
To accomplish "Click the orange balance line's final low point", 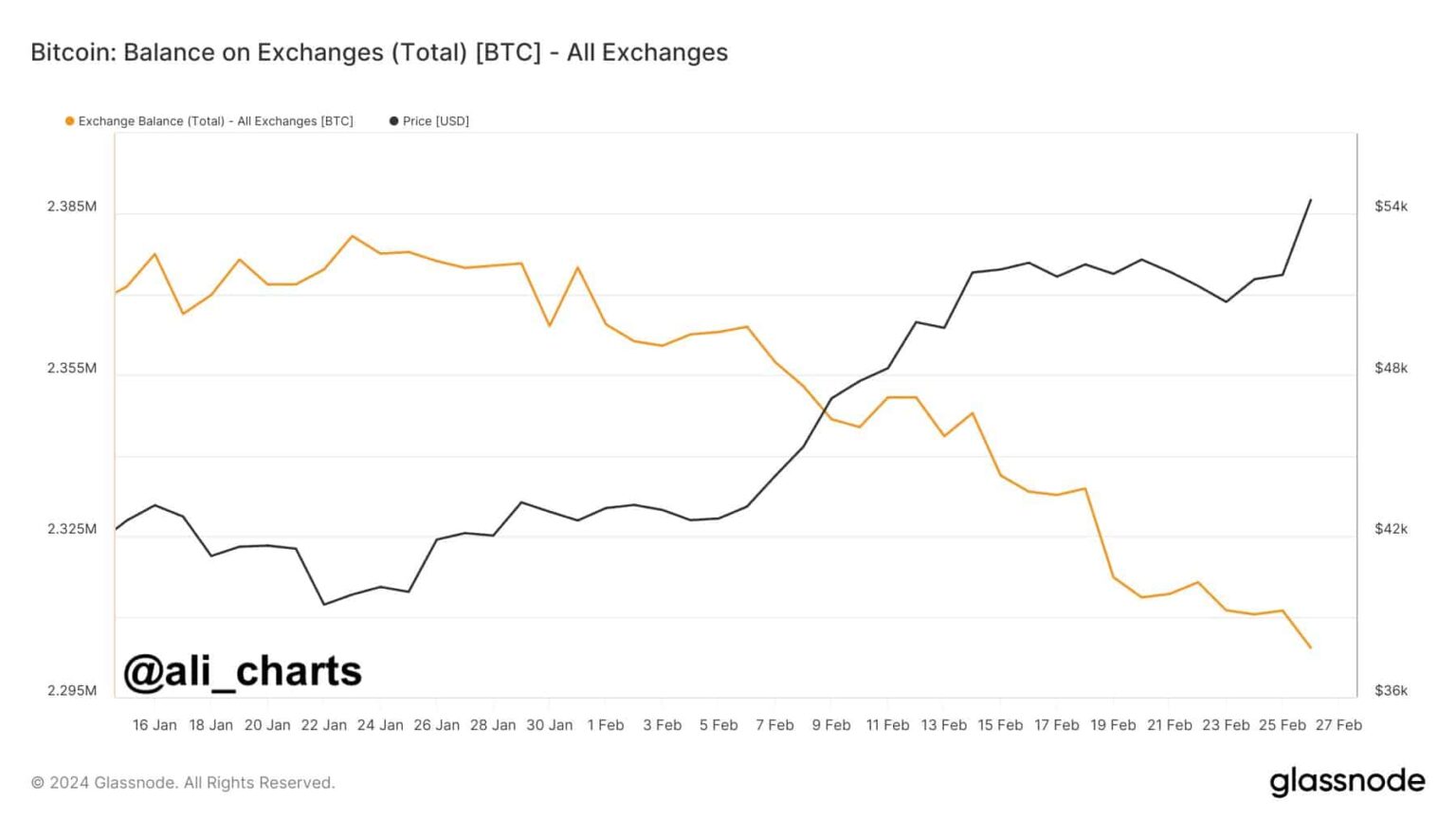I will click(x=1311, y=648).
